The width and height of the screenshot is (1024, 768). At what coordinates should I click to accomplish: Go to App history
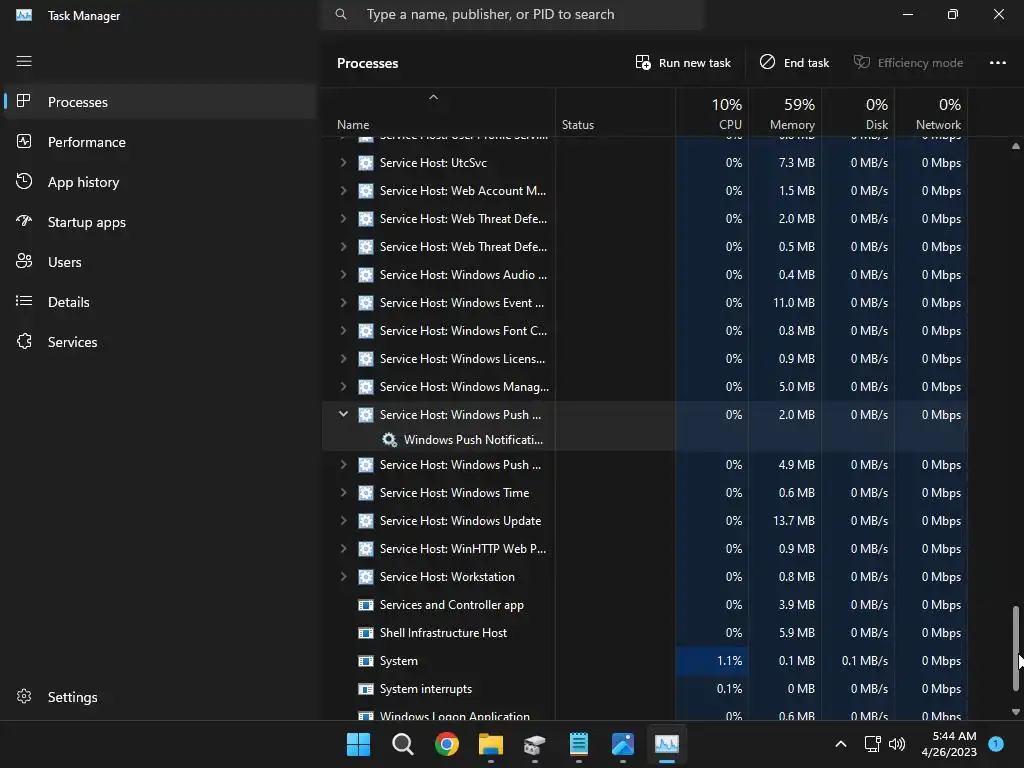tap(159, 182)
